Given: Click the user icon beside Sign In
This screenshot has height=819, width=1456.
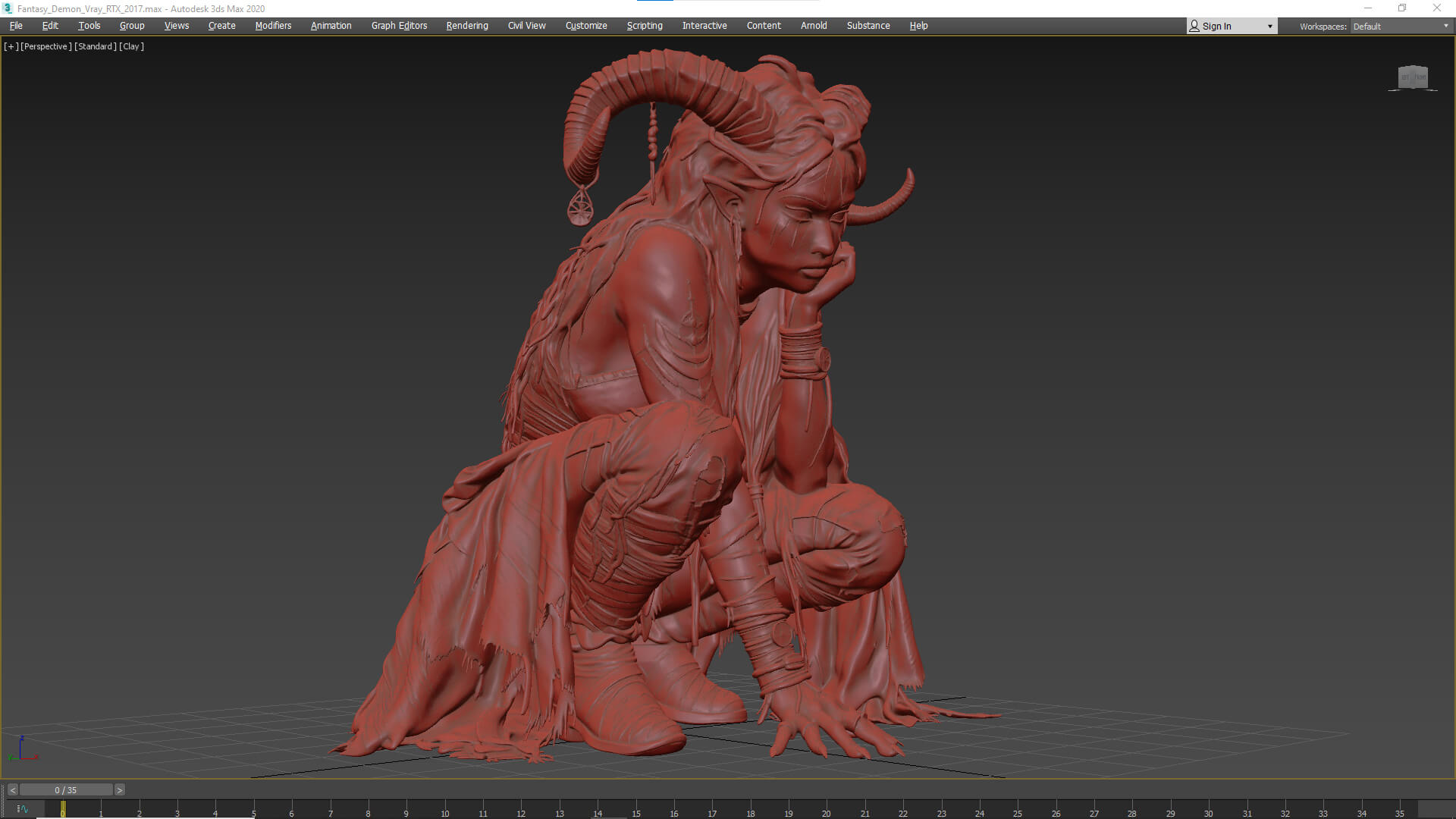Looking at the screenshot, I should coord(1194,26).
